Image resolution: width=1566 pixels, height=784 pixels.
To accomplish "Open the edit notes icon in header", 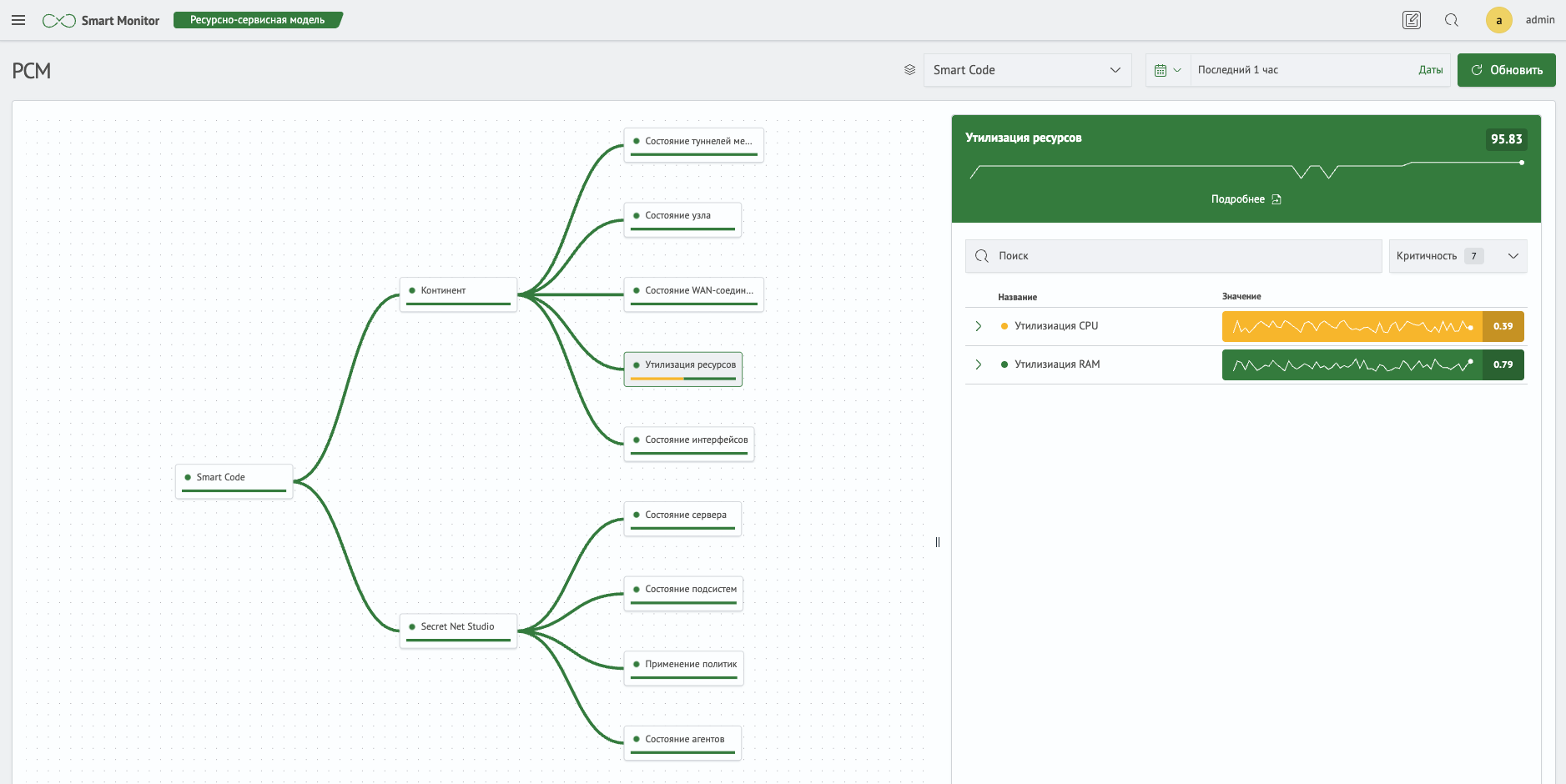I will click(x=1411, y=20).
